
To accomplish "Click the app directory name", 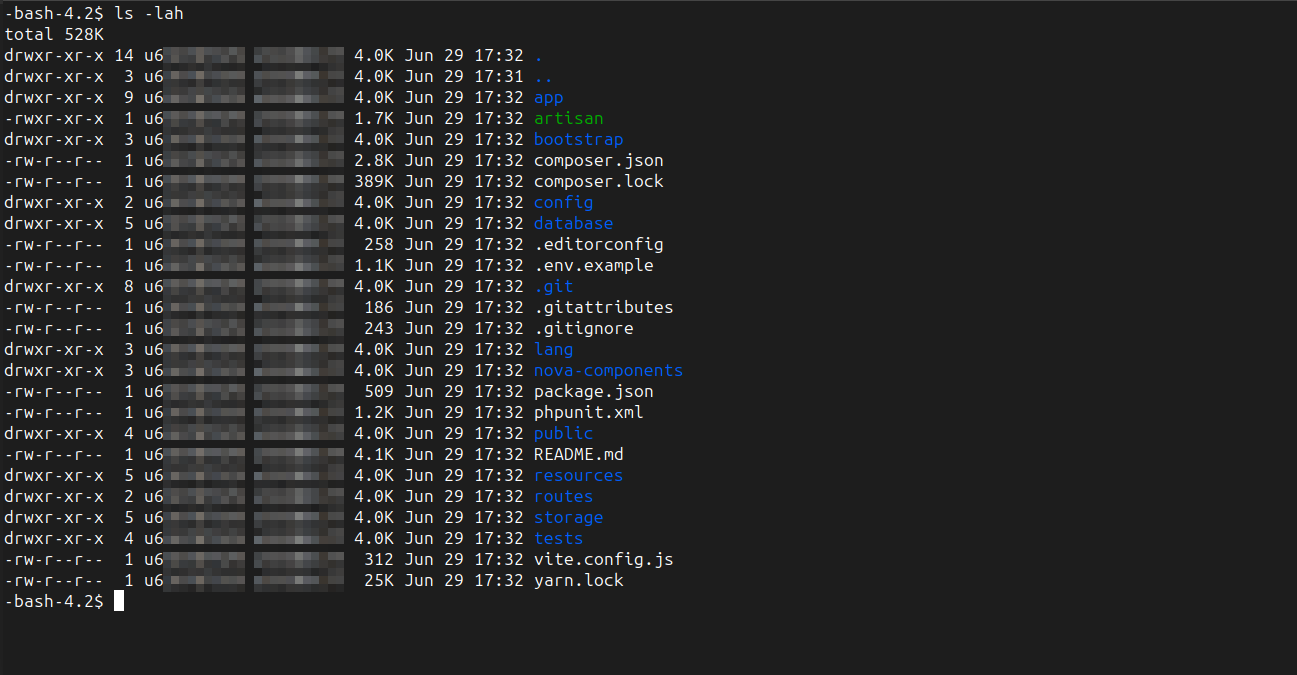I will [548, 97].
